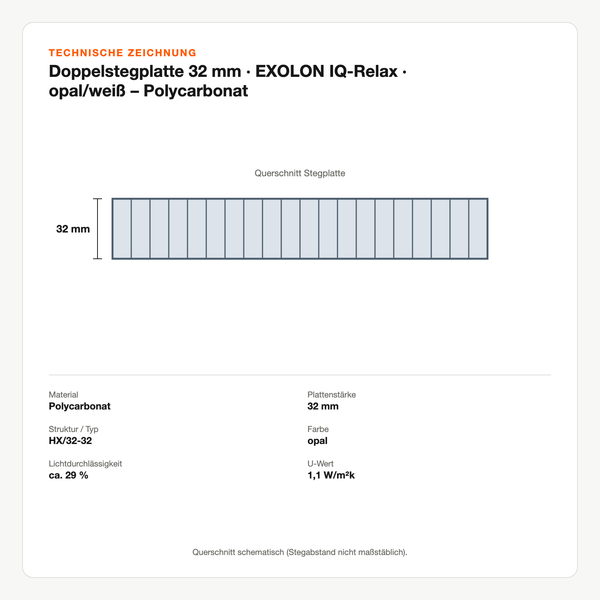Select the U-Wert 1,1 W/m²k value
Screen dimensions: 600x600
331,475
